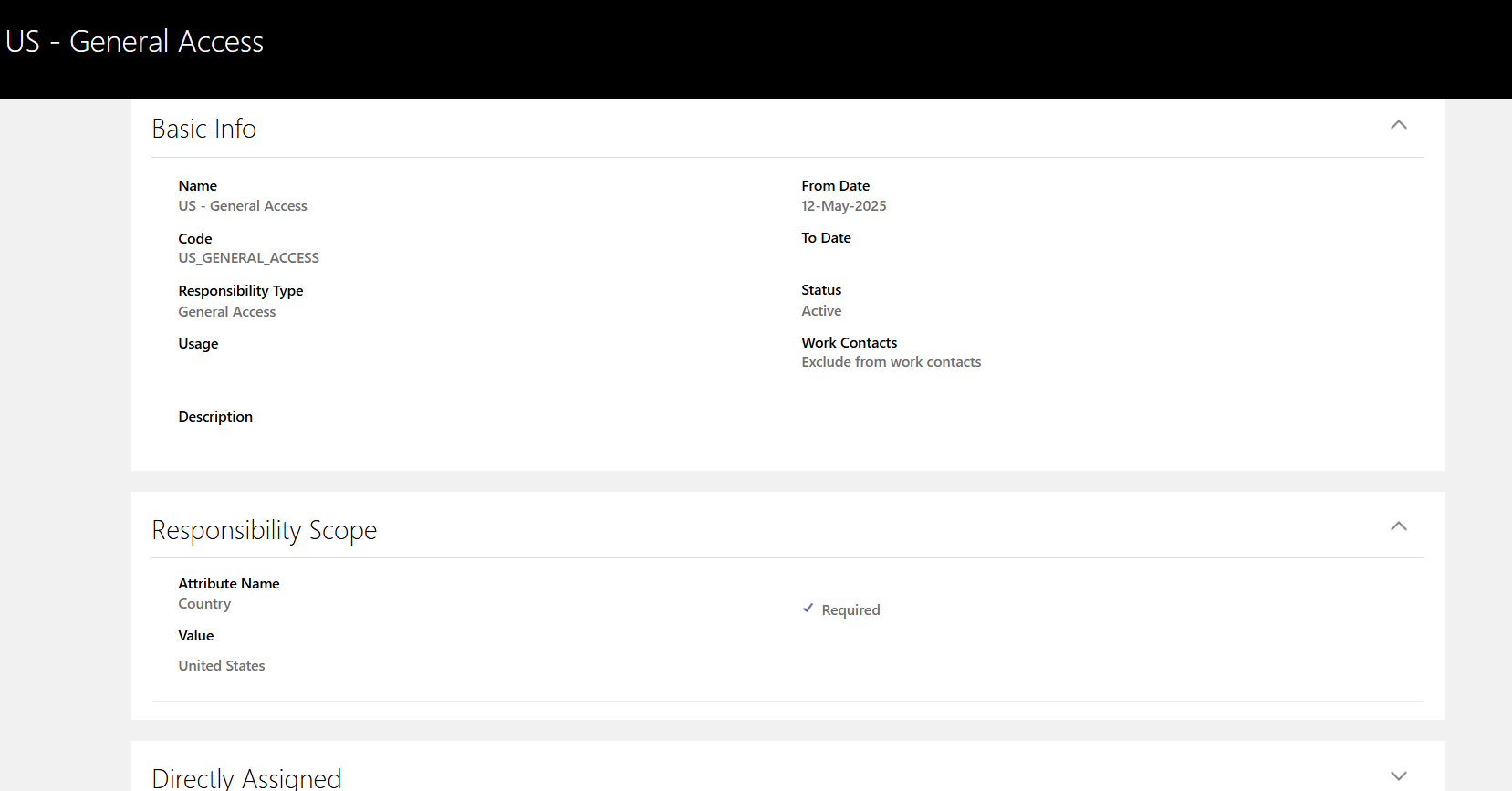Click the Responsibility Type value General Access
1512x791 pixels.
(227, 312)
